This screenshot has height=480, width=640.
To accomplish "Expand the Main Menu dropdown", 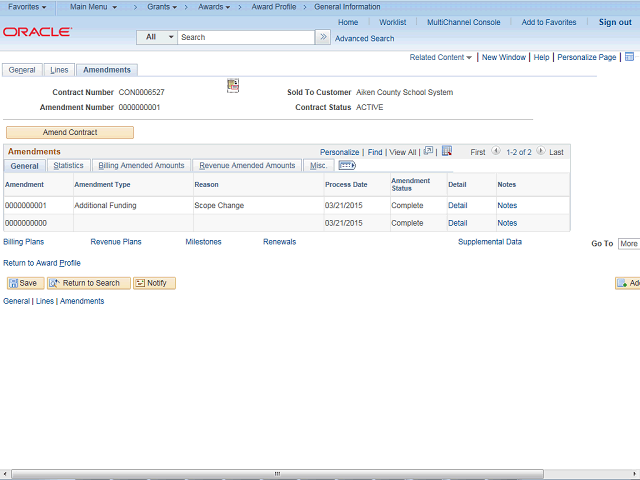I will [93, 7].
